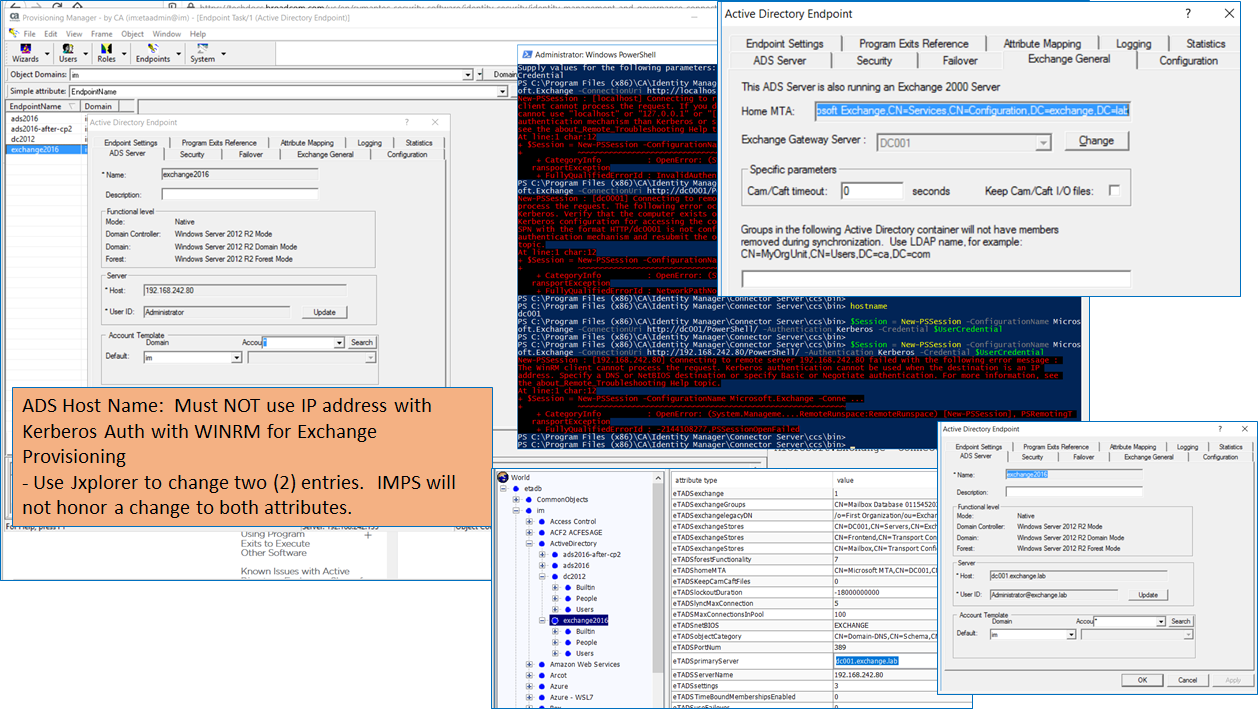
Task: Select the dc2012 endpoint in list
Action: pyautogui.click(x=22, y=139)
